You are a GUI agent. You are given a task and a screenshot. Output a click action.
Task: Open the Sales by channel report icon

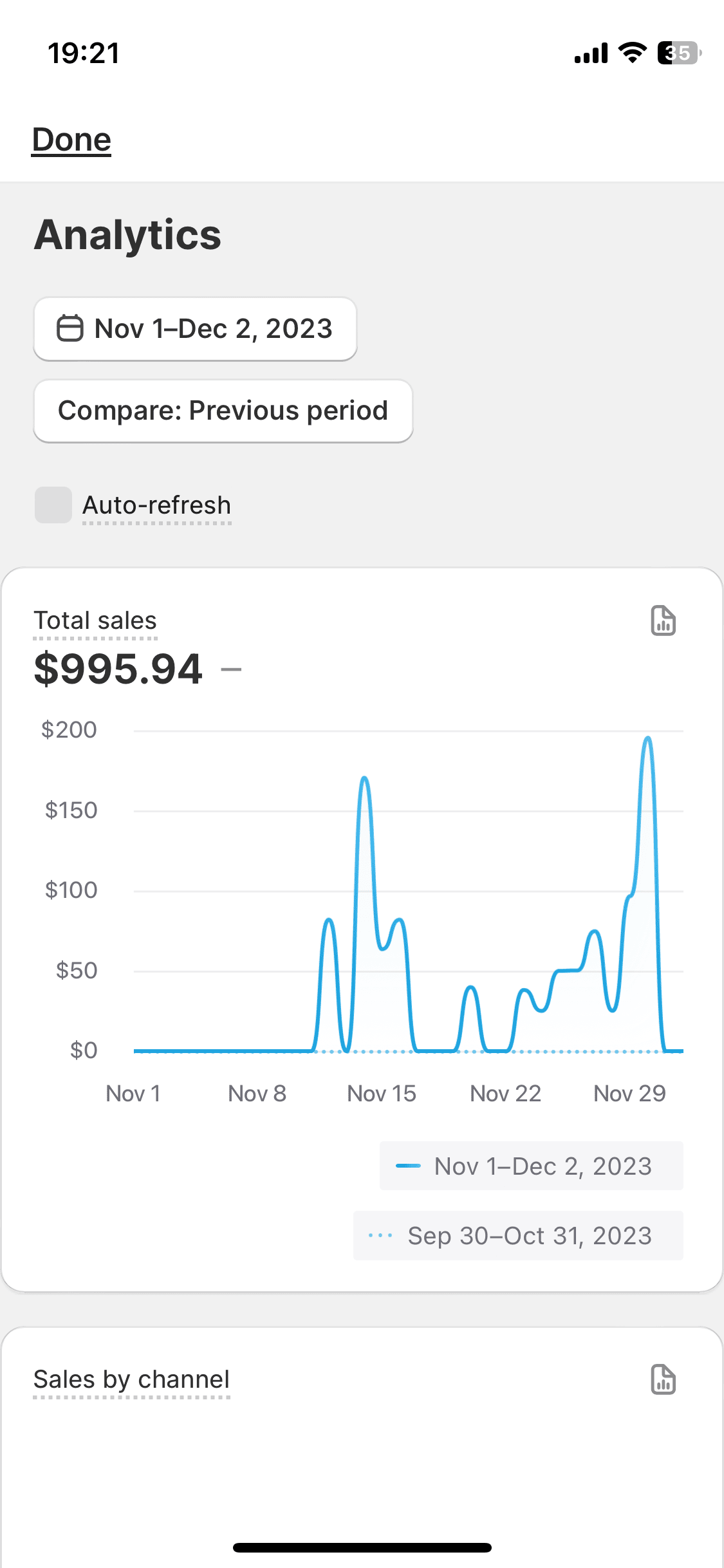[663, 1379]
